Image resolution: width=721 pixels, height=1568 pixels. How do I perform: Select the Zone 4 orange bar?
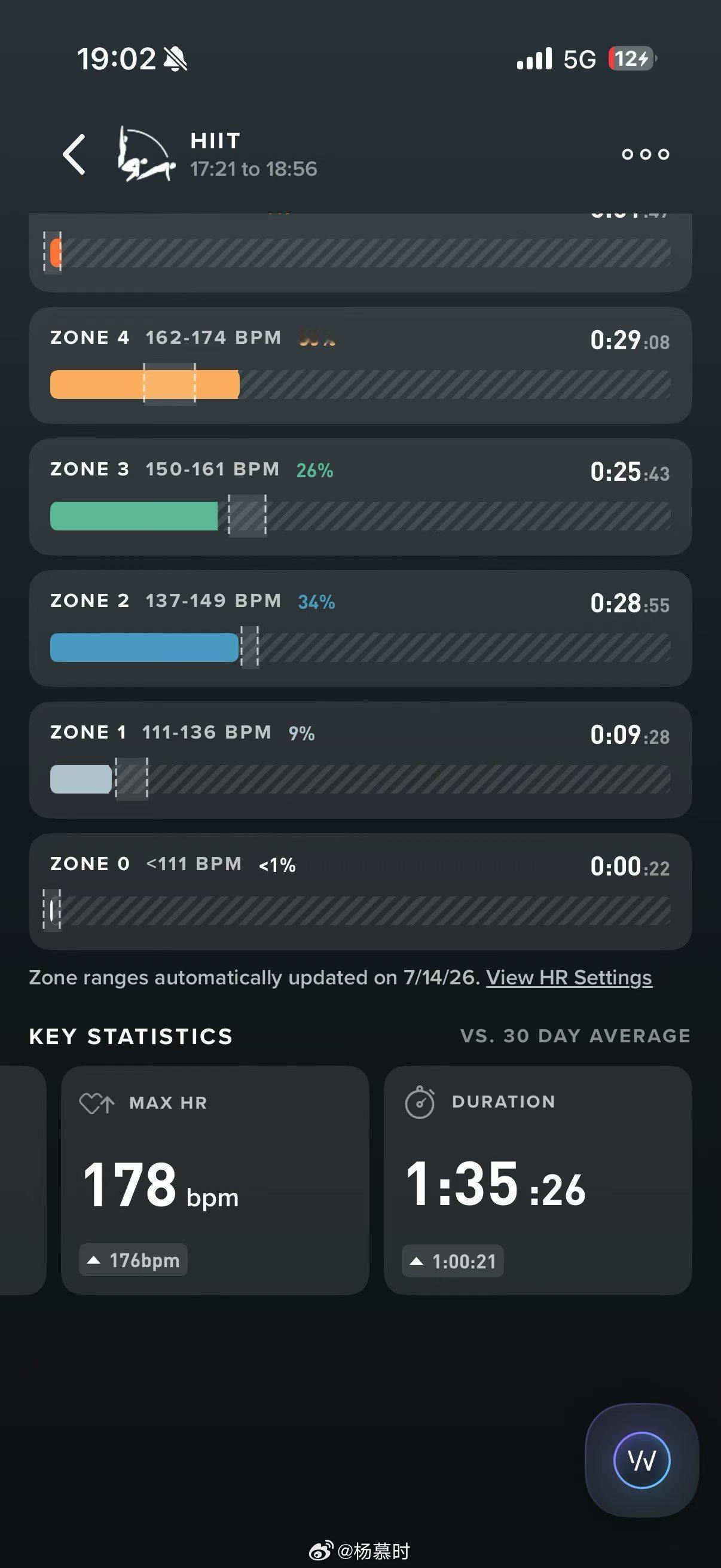click(145, 385)
